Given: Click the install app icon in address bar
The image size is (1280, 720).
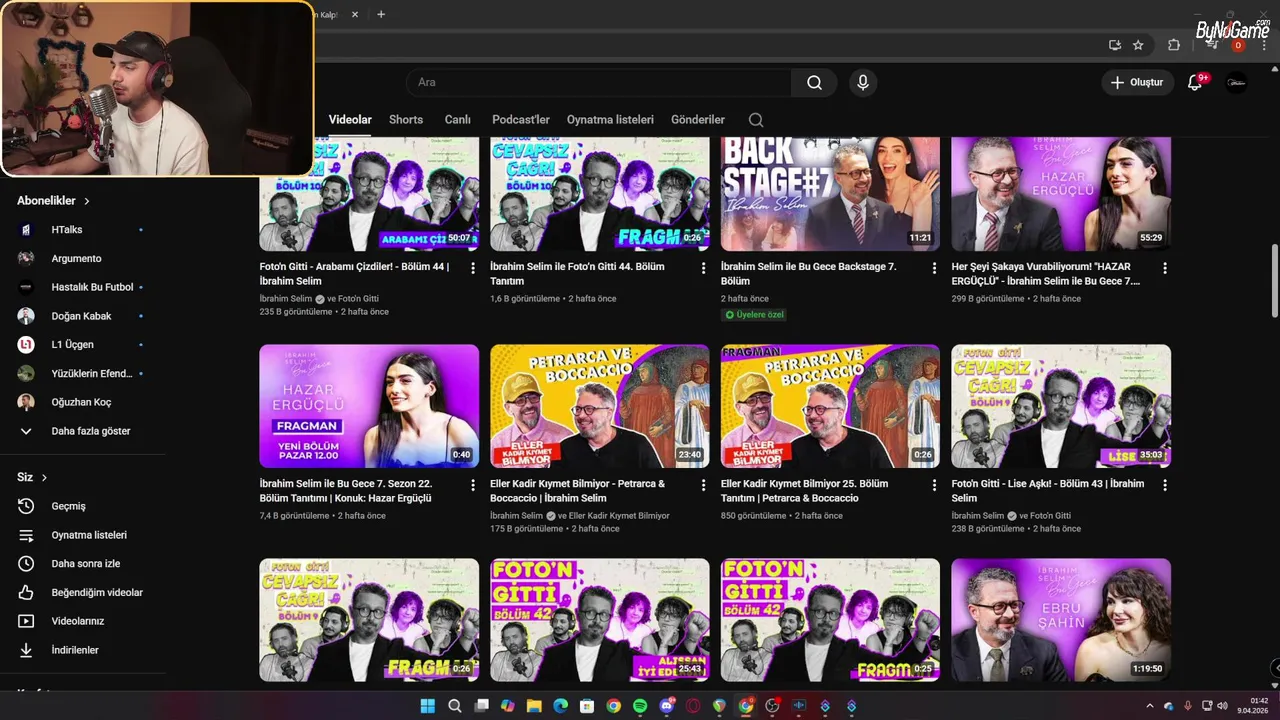Looking at the screenshot, I should 1115,45.
